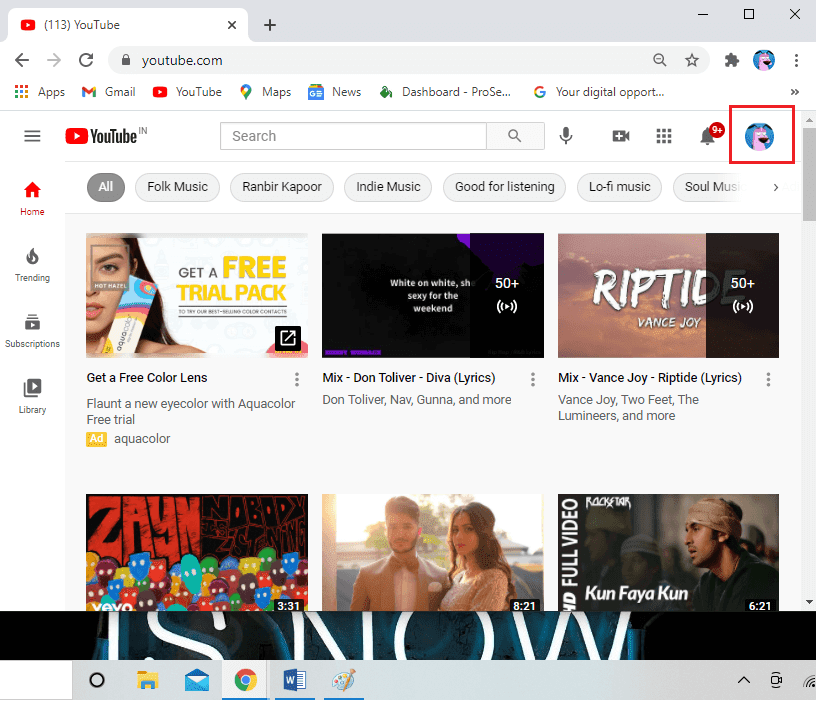Select the Lo-fi music chip

pos(619,187)
